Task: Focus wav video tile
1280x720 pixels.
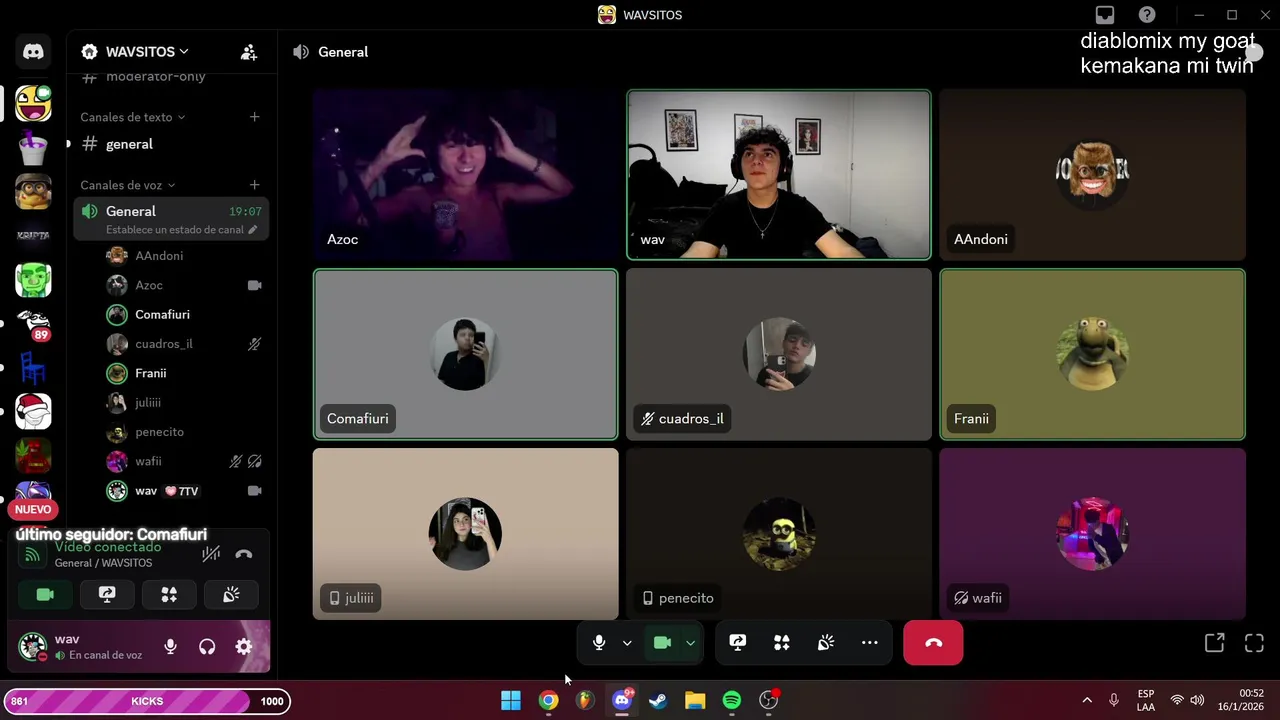Action: [779, 175]
